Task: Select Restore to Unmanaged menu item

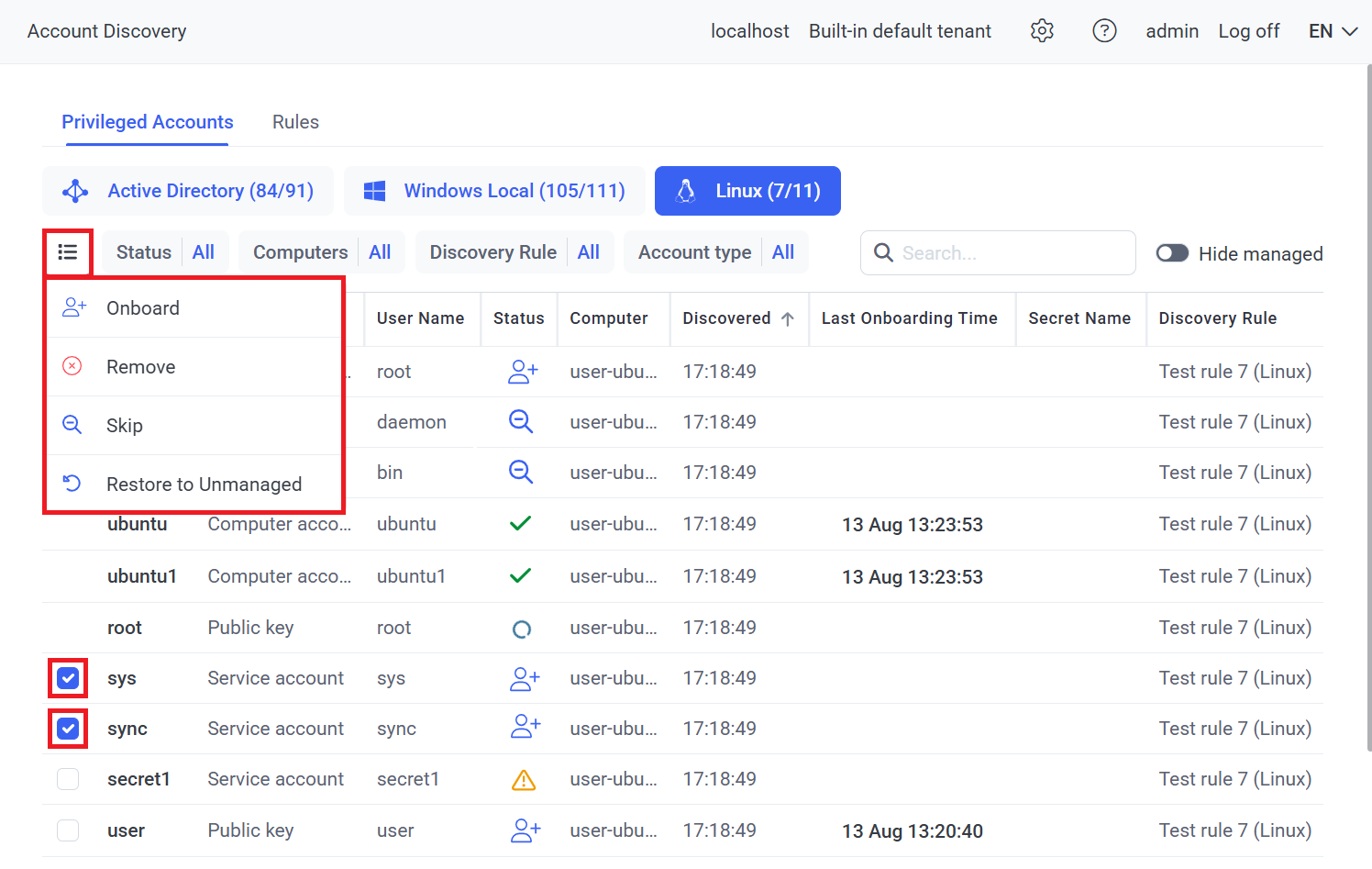Action: [204, 485]
